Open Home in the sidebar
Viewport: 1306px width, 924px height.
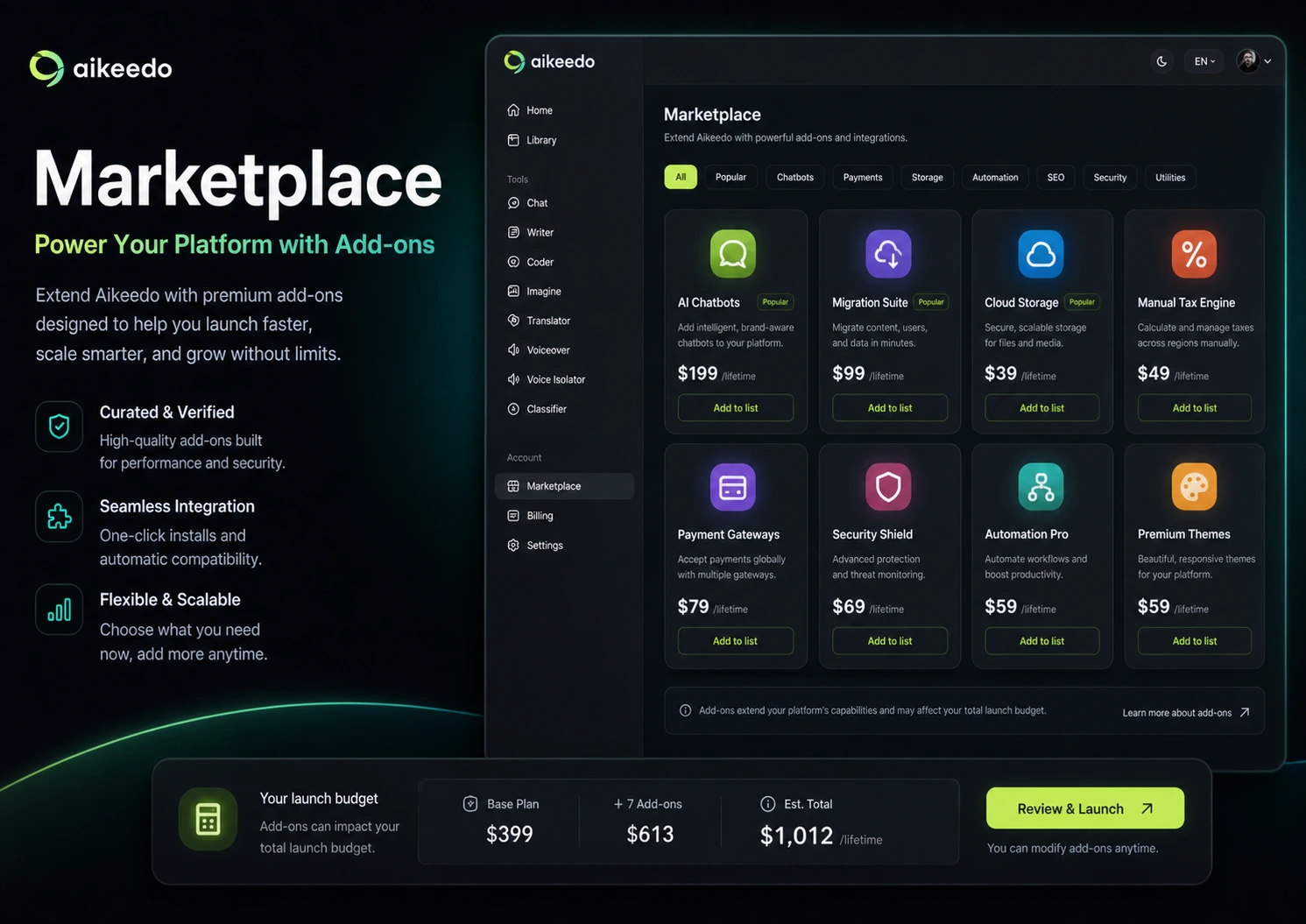pos(530,110)
